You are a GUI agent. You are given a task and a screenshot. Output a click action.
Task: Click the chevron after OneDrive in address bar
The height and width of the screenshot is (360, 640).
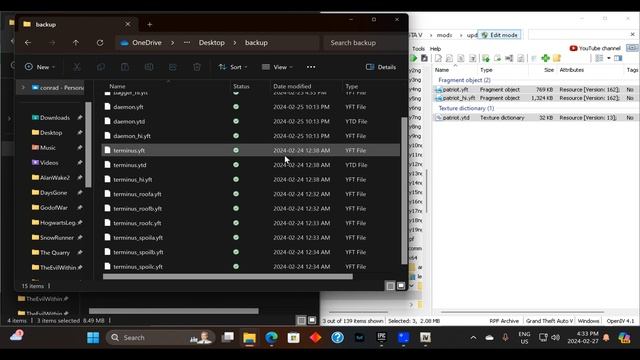(x=172, y=42)
